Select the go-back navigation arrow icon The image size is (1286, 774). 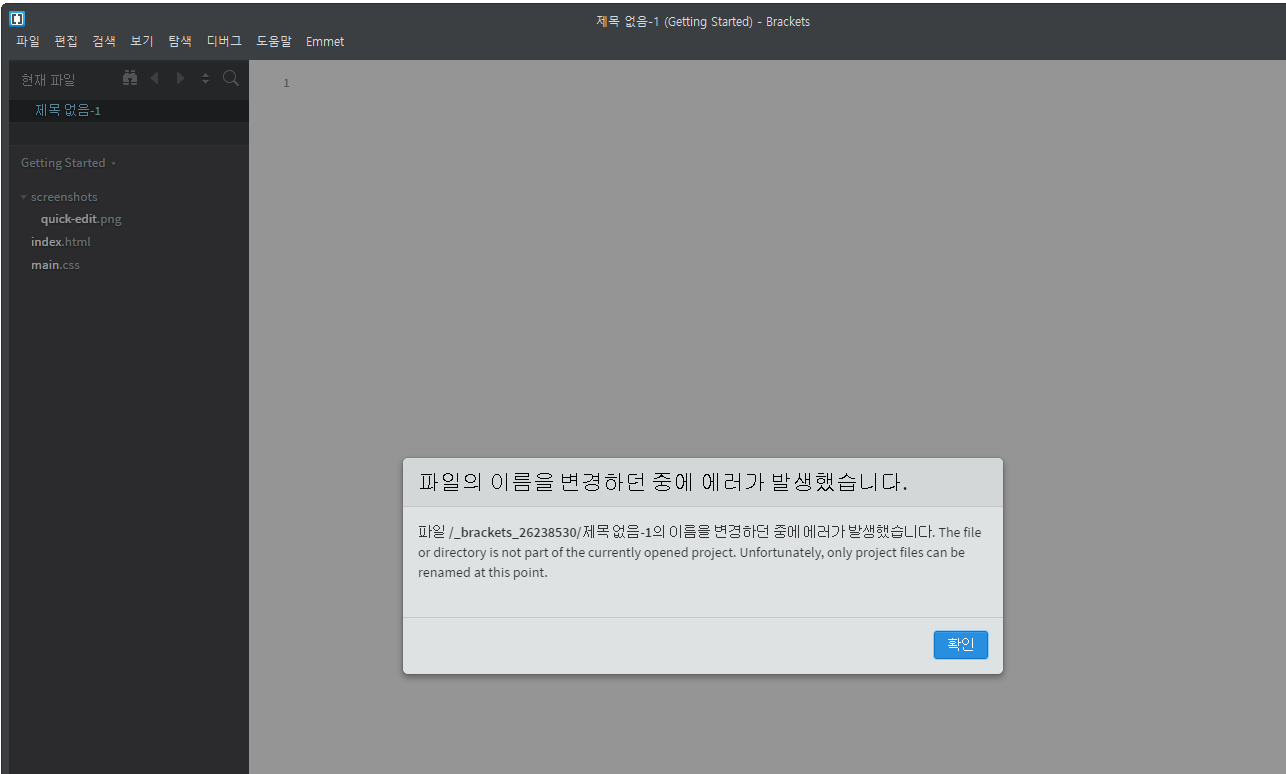coord(154,77)
